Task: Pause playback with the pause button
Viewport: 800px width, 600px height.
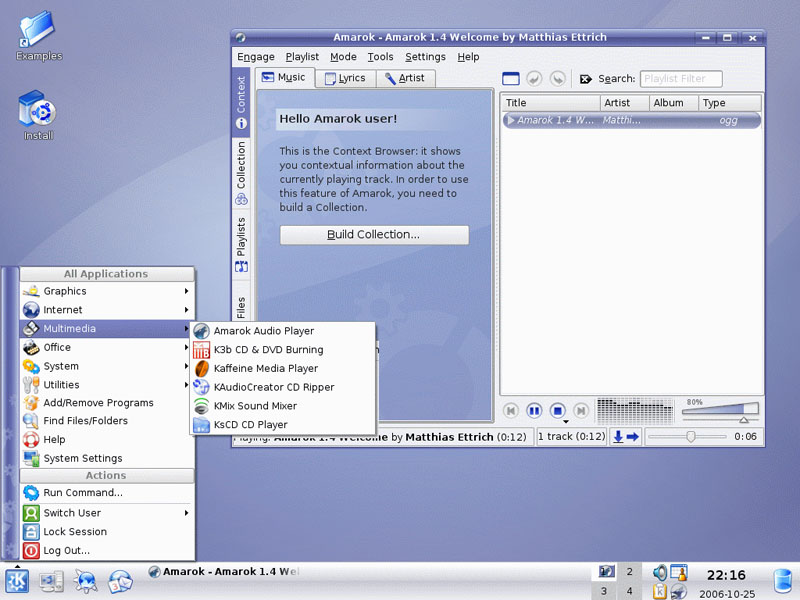Action: 534,410
